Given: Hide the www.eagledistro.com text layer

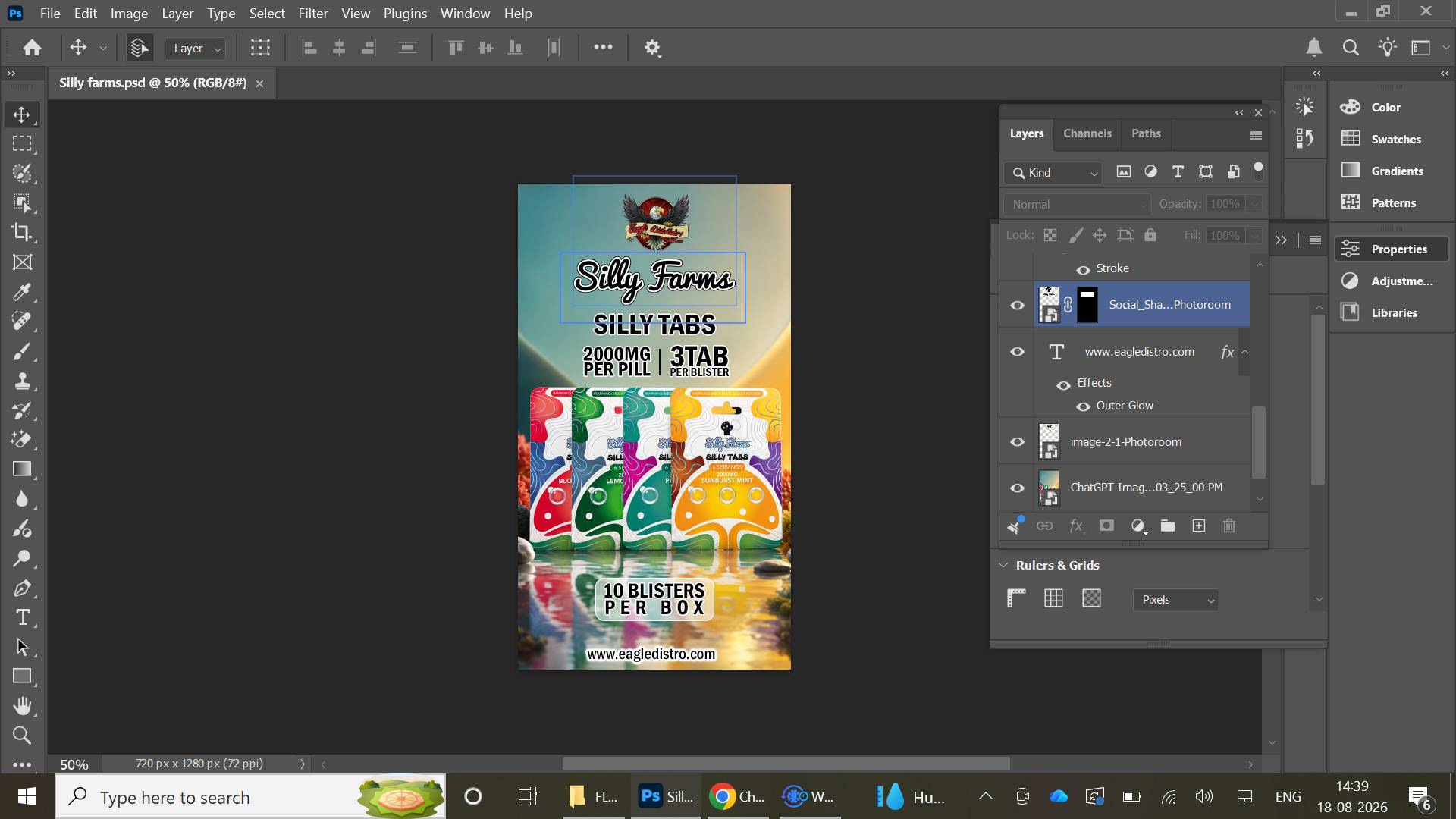Looking at the screenshot, I should coord(1017,352).
